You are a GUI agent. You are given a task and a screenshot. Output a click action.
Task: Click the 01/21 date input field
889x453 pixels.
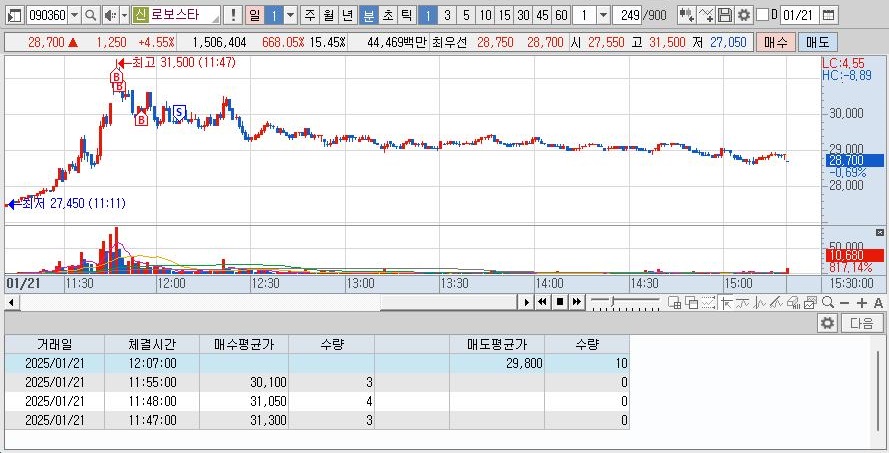coord(799,15)
